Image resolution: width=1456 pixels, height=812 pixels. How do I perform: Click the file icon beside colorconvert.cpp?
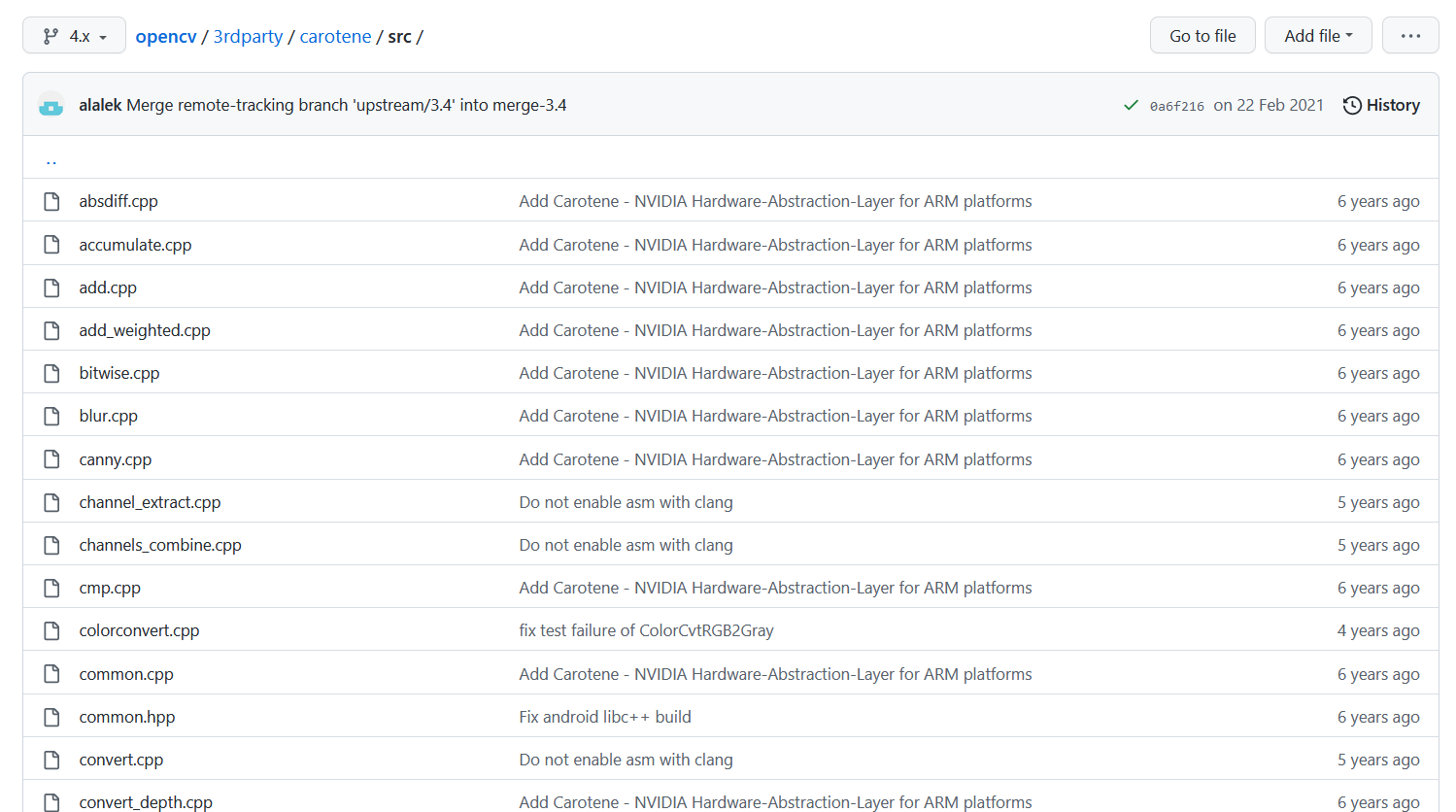point(51,630)
